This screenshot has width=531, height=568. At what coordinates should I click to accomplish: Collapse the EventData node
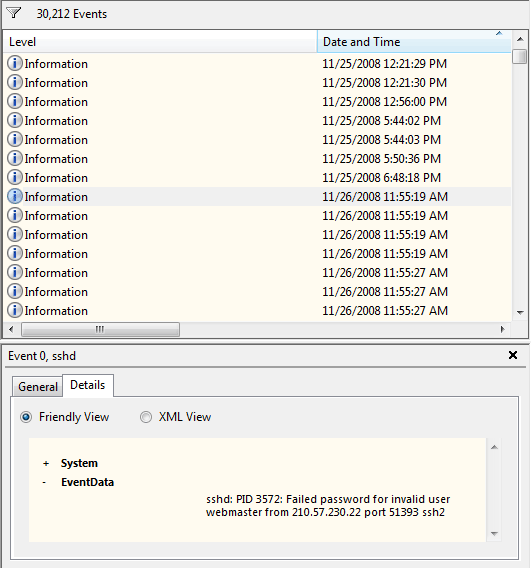pyautogui.click(x=44, y=483)
